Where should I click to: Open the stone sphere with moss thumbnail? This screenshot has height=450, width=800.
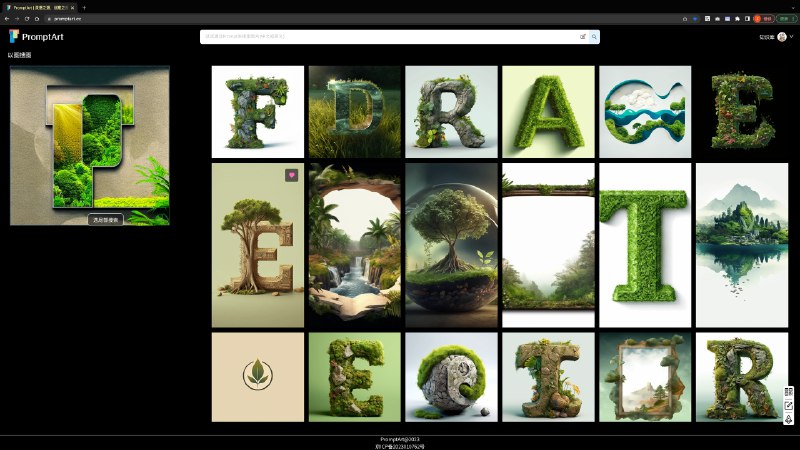click(452, 377)
